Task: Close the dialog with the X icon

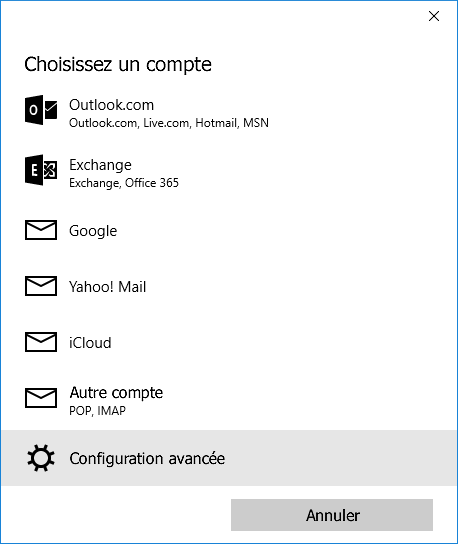Action: (x=434, y=16)
